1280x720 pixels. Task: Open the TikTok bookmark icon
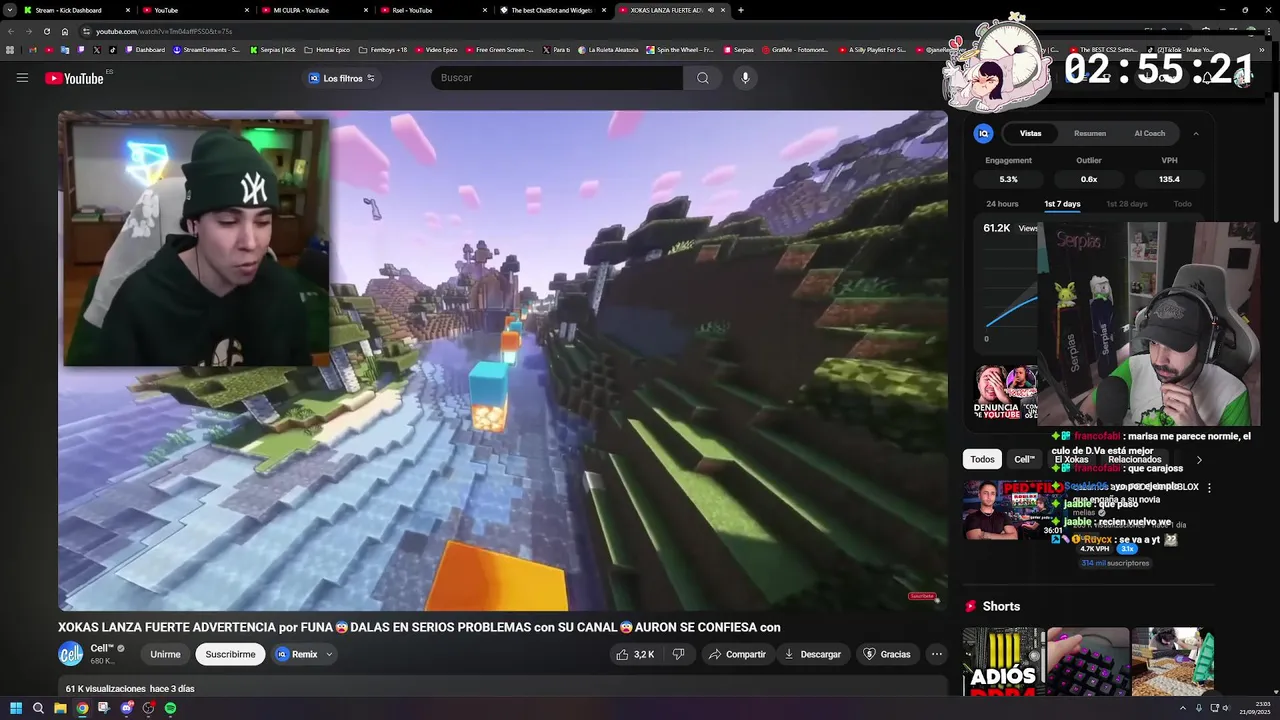[x=112, y=49]
